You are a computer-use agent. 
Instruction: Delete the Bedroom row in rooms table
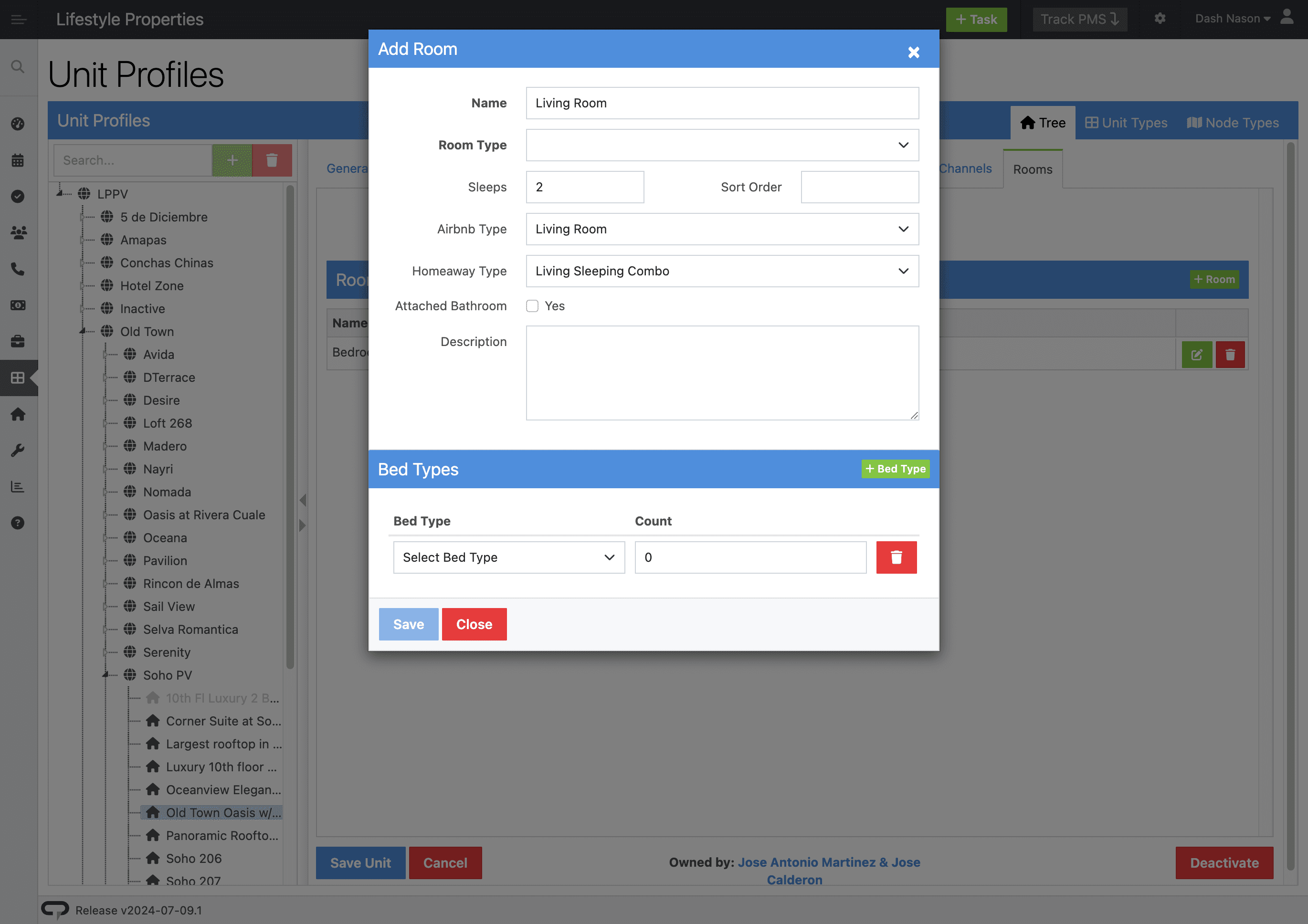tap(1230, 354)
